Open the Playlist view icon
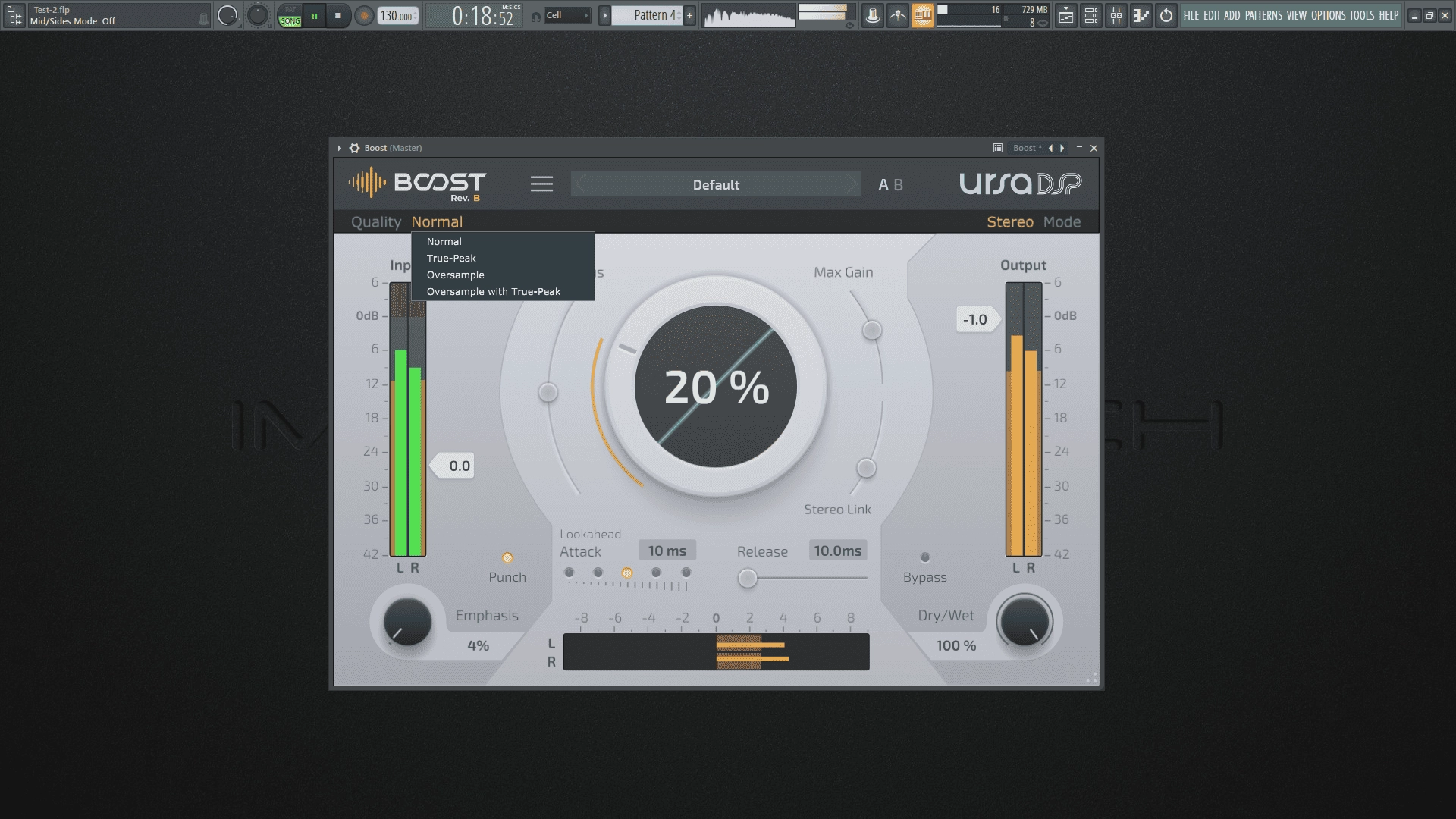 click(1066, 15)
